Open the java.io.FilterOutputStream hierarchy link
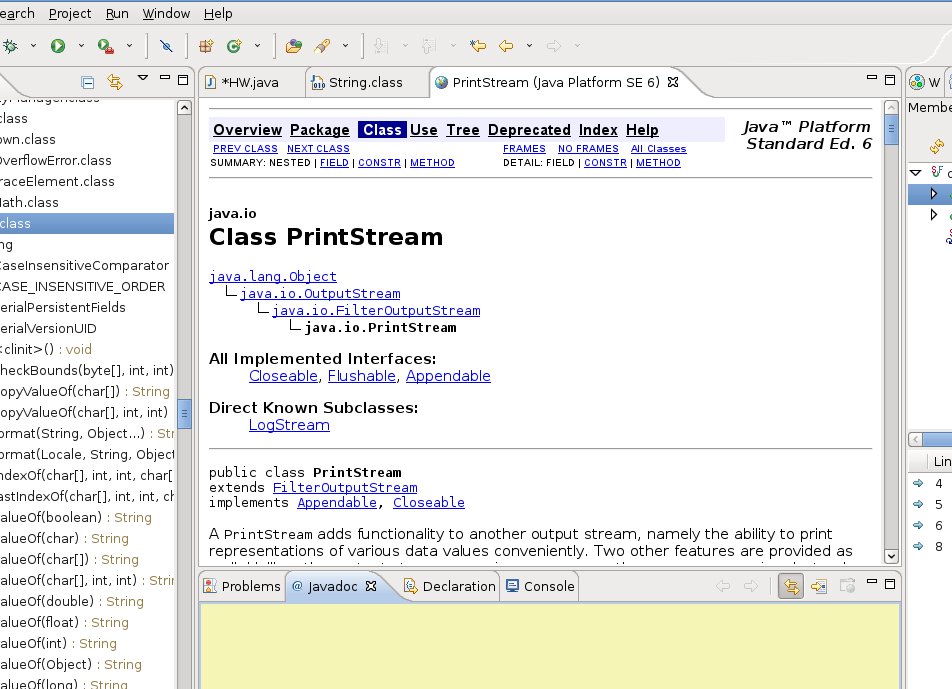Viewport: 952px width, 689px height. (376, 311)
